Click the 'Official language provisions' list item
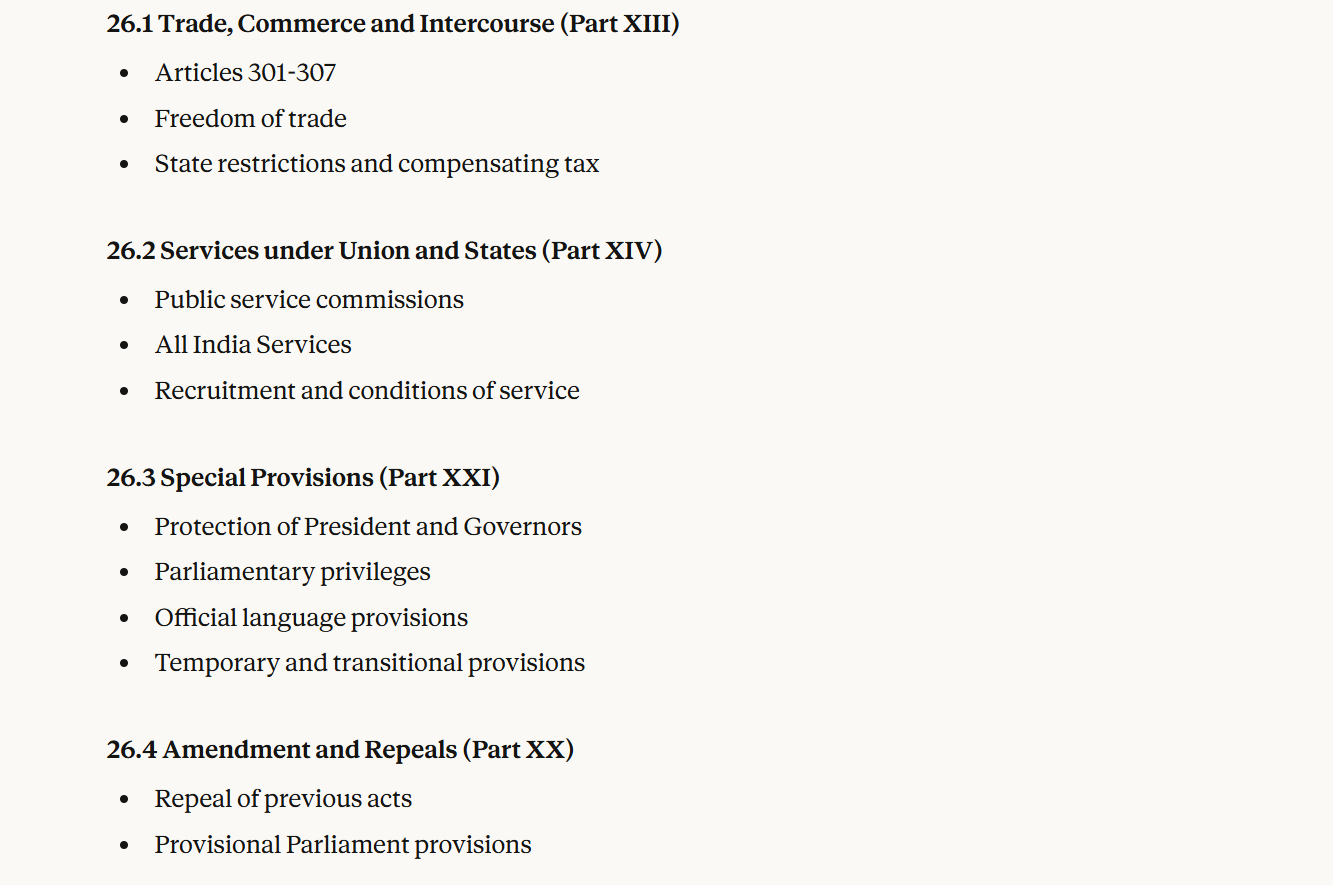This screenshot has height=885, width=1333. point(311,618)
